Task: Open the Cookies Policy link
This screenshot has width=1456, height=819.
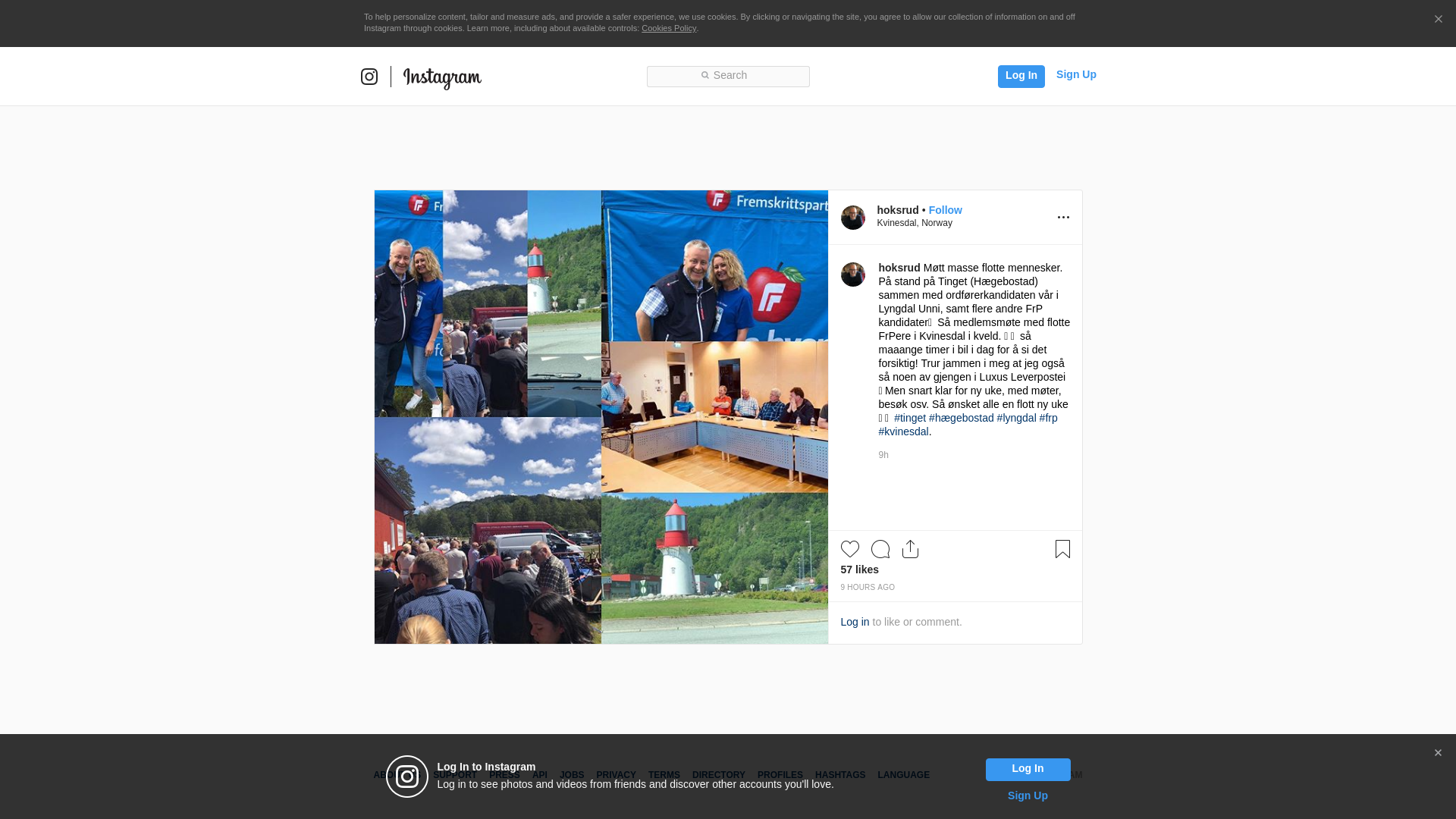Action: (669, 28)
